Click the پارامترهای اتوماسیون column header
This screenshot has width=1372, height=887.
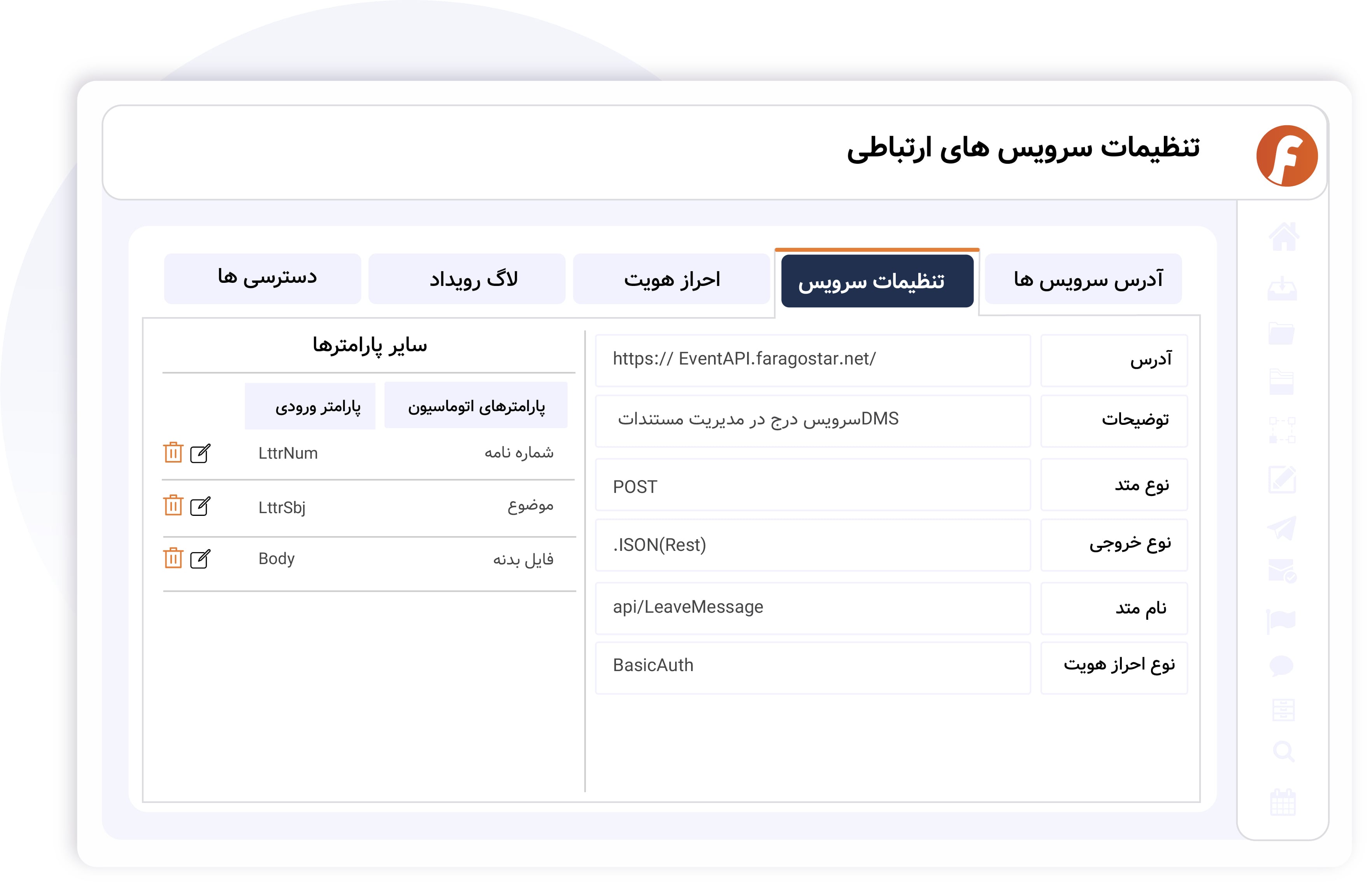(x=476, y=406)
